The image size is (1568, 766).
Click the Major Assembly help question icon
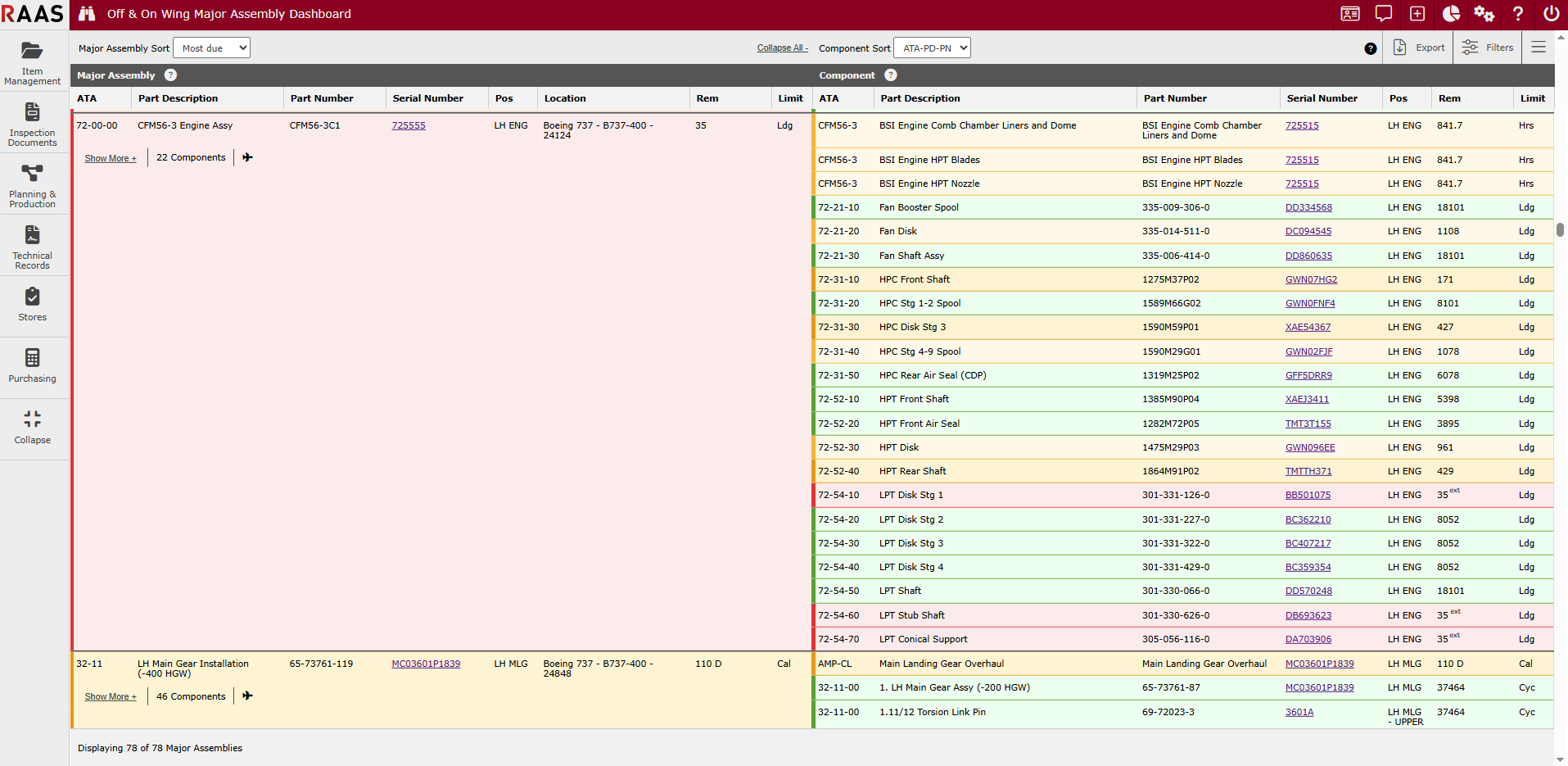point(170,75)
